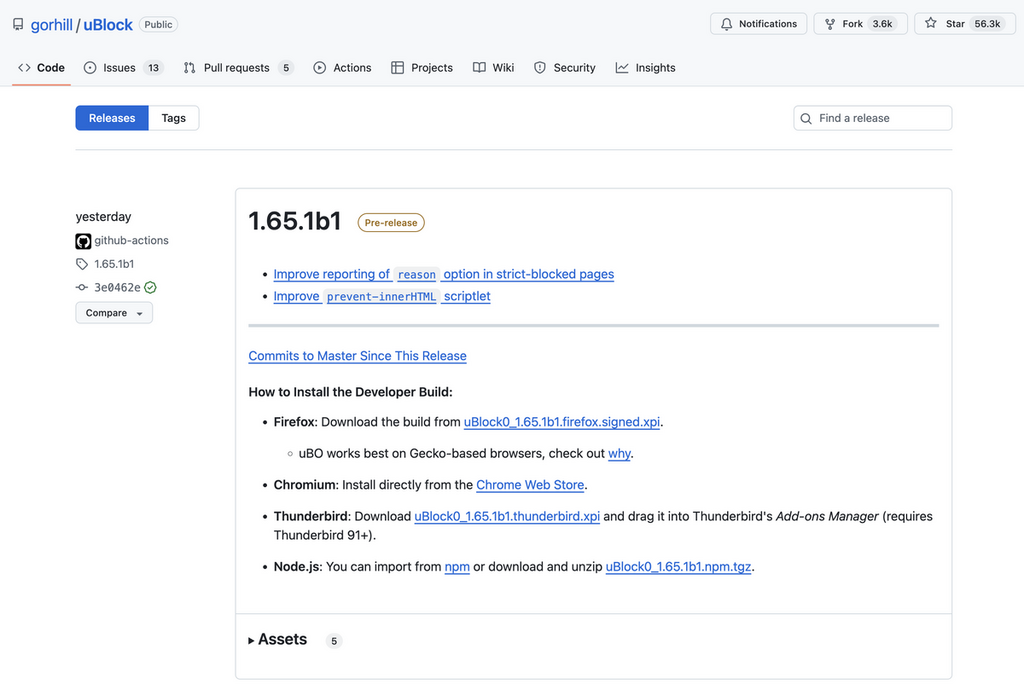Click the star count 56.3k
This screenshot has width=1024, height=696.
(987, 24)
